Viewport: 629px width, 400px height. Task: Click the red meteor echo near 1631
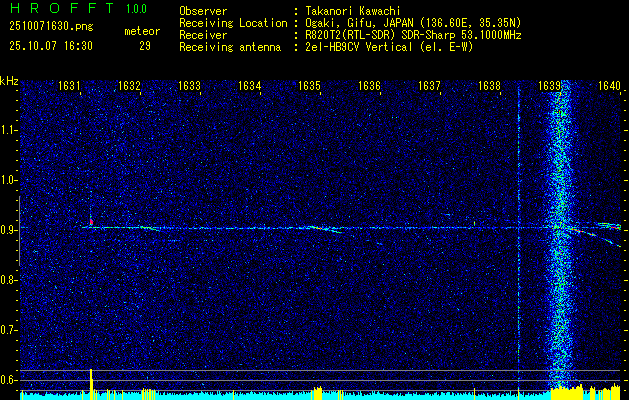point(91,221)
